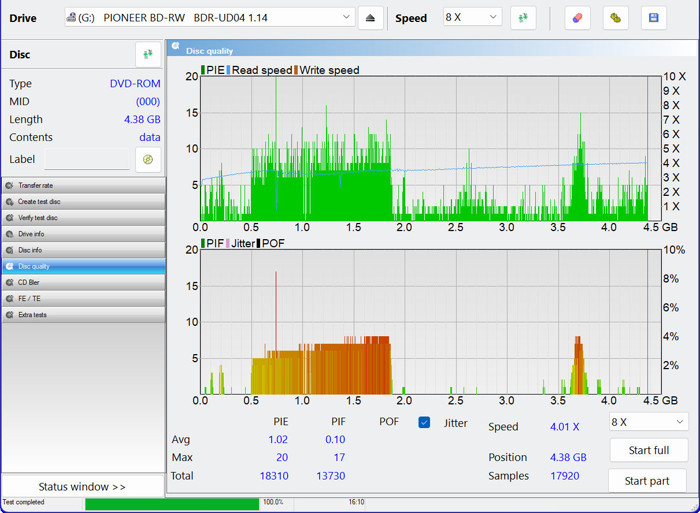700x513 pixels.
Task: Refresh the disc information panel
Action: (x=148, y=55)
